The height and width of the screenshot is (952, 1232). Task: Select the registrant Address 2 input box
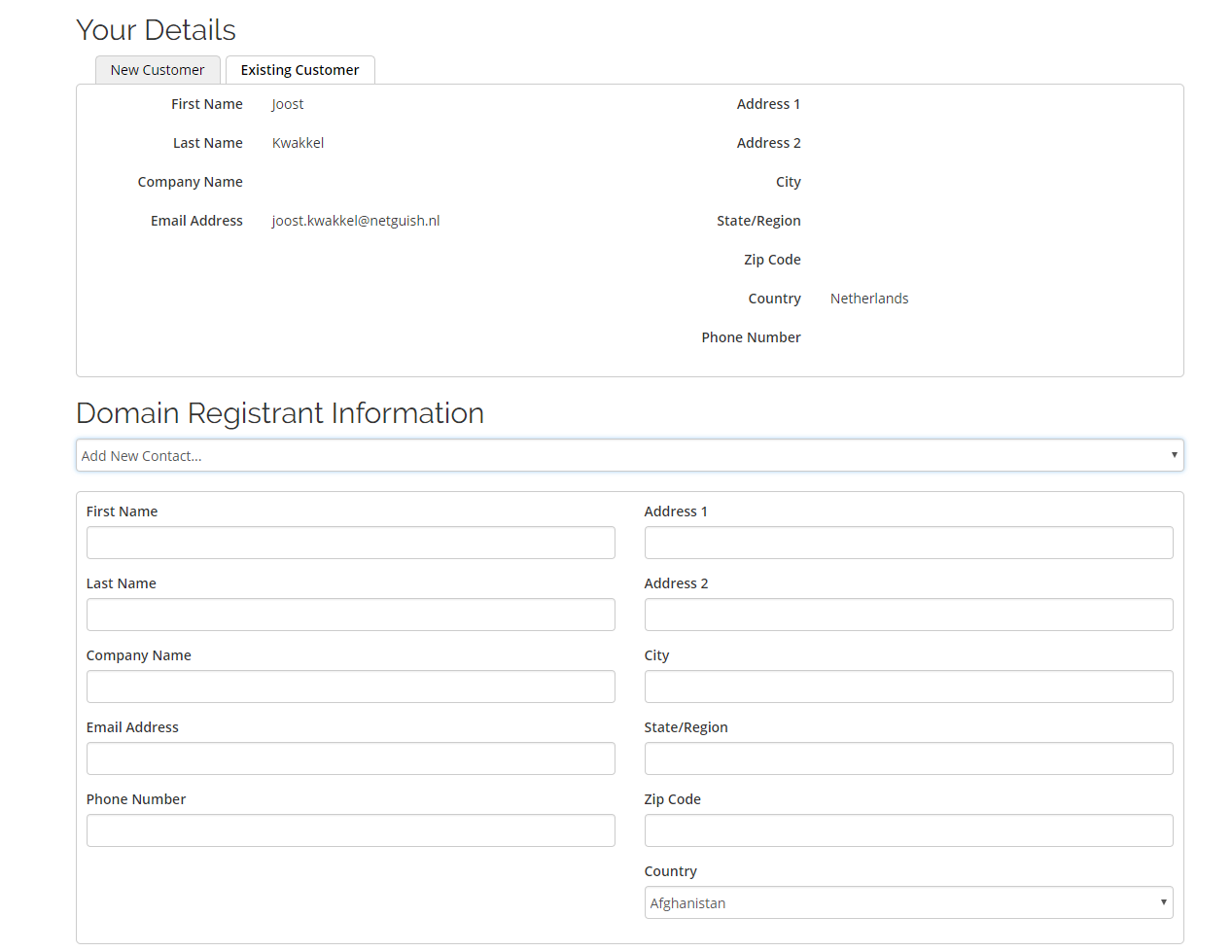coord(907,615)
